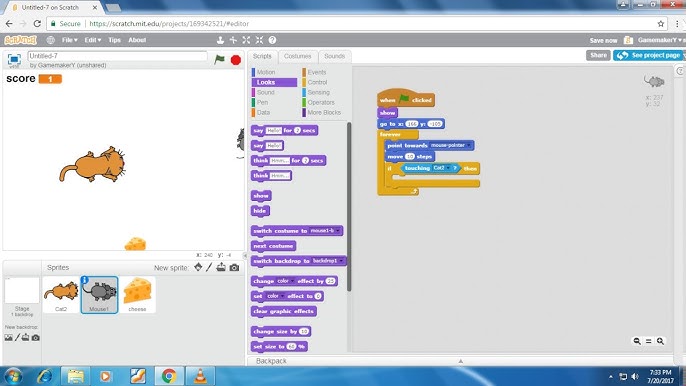Screen dimensions: 686x386
Task: Select the More Blocks category
Action: (324, 112)
